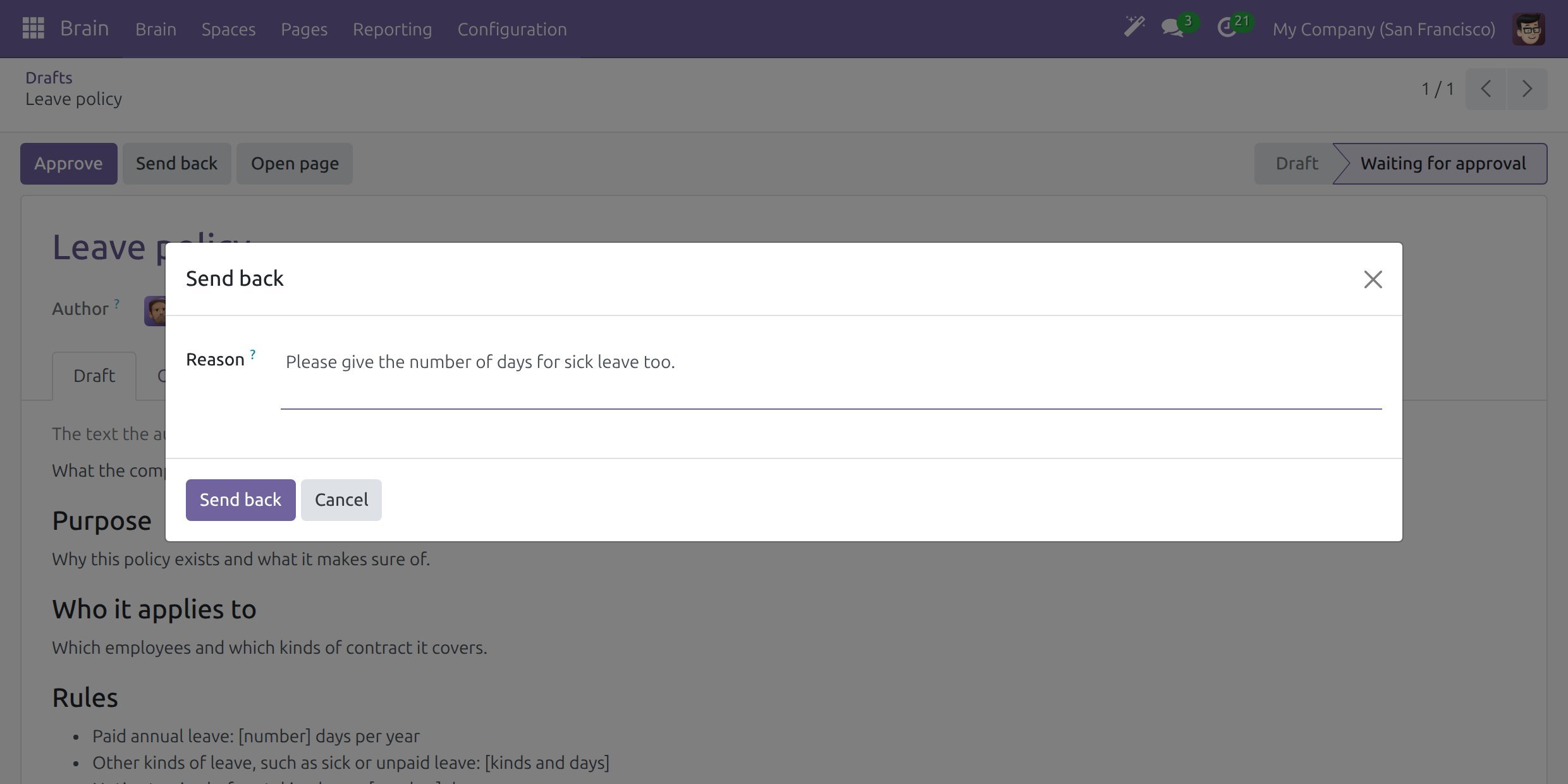Click the 'Who it applies to' heading
Image resolution: width=1568 pixels, height=784 pixels.
(x=154, y=609)
